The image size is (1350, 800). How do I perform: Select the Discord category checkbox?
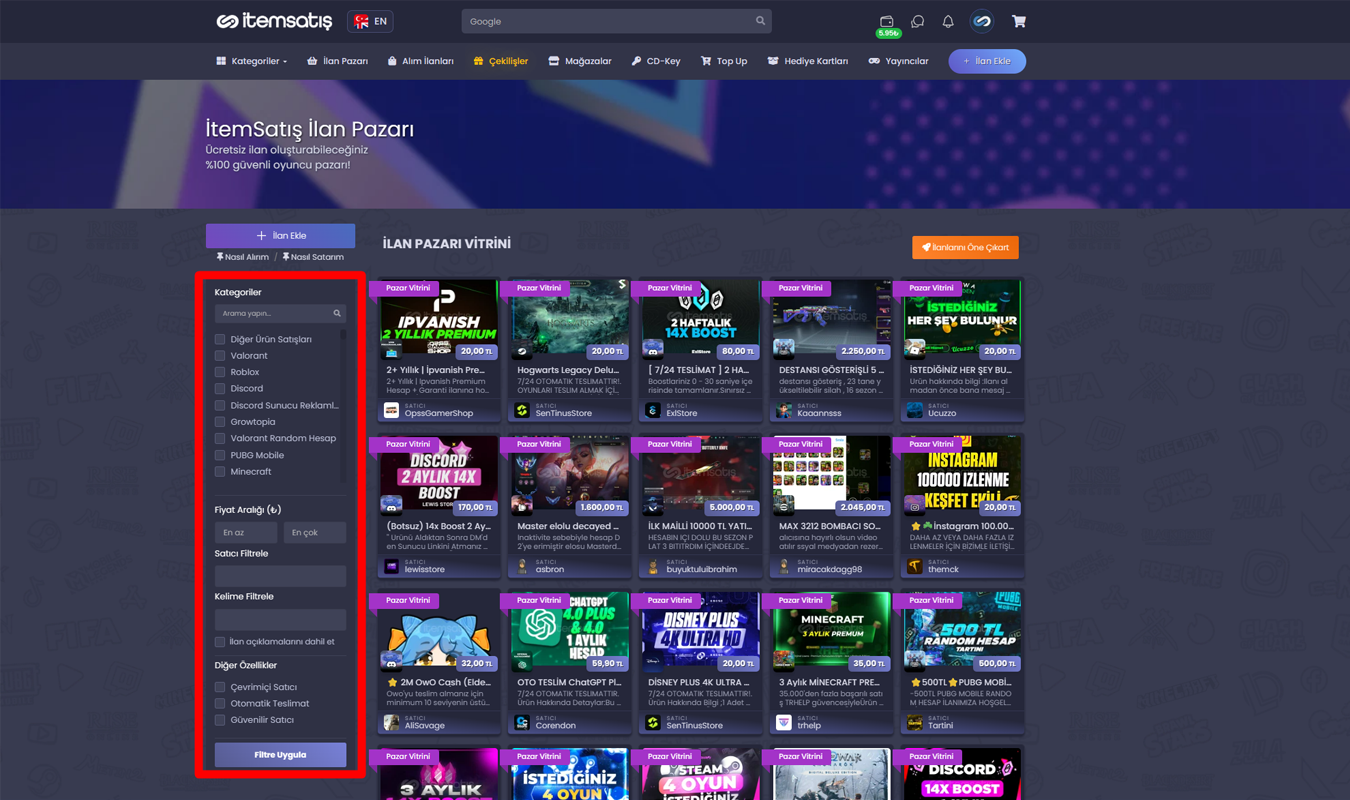[220, 389]
